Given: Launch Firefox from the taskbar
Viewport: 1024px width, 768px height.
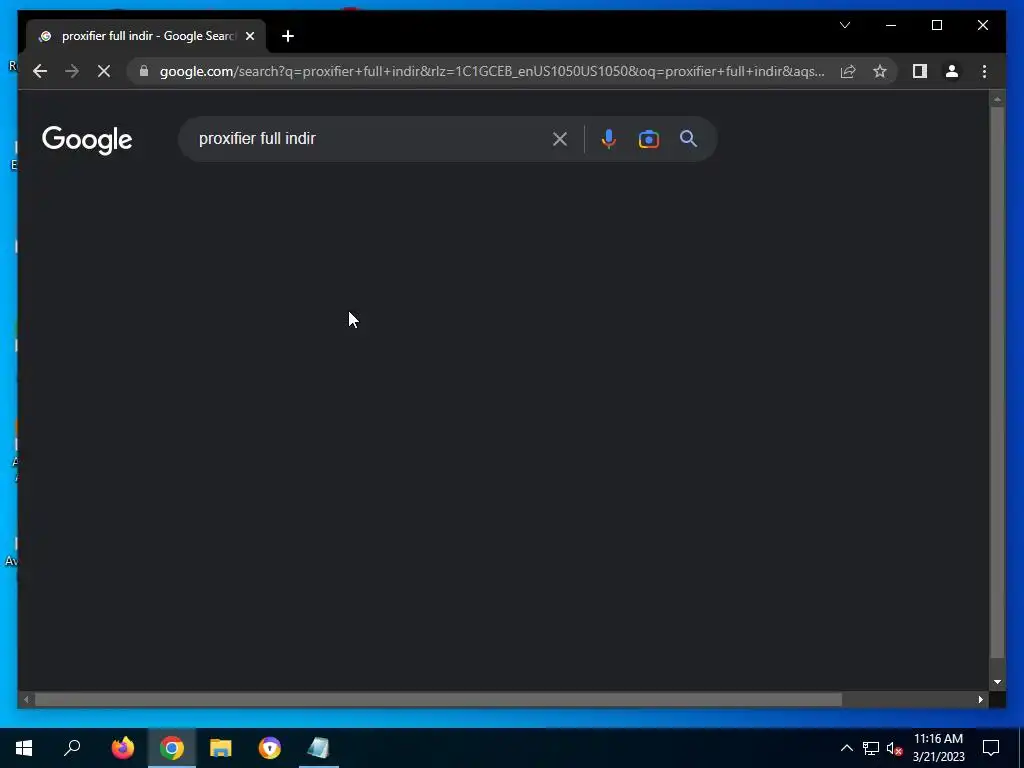Looking at the screenshot, I should click(123, 748).
